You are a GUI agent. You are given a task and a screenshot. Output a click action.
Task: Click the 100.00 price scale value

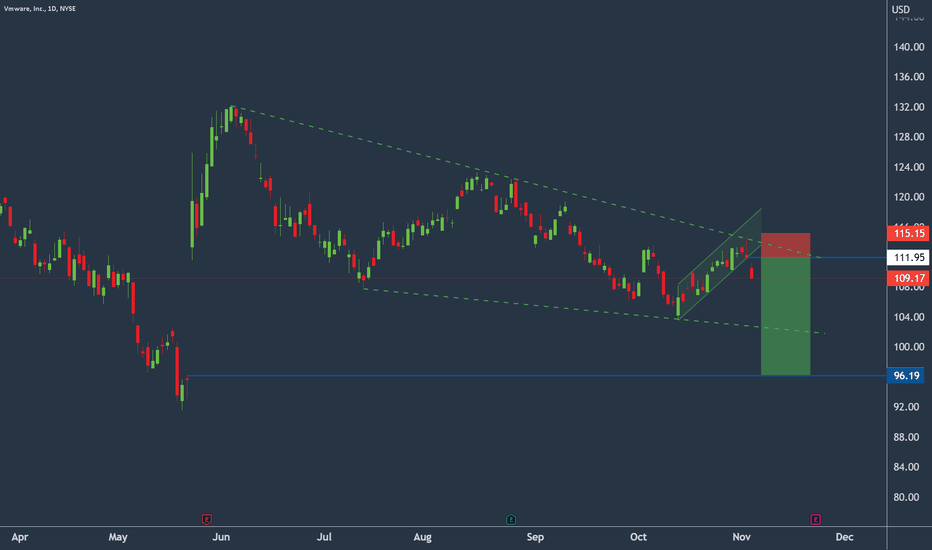(909, 347)
